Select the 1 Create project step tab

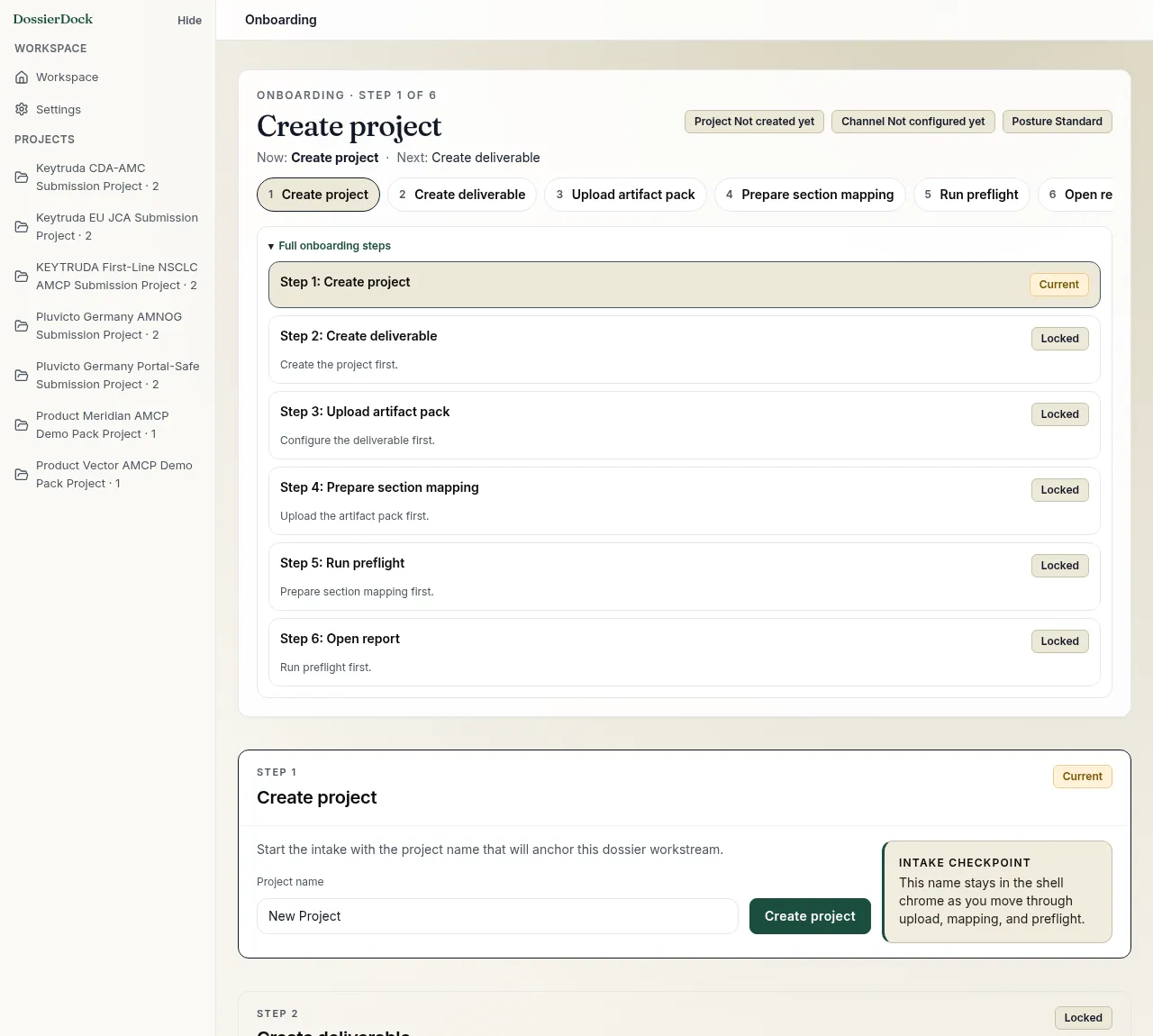tap(318, 195)
